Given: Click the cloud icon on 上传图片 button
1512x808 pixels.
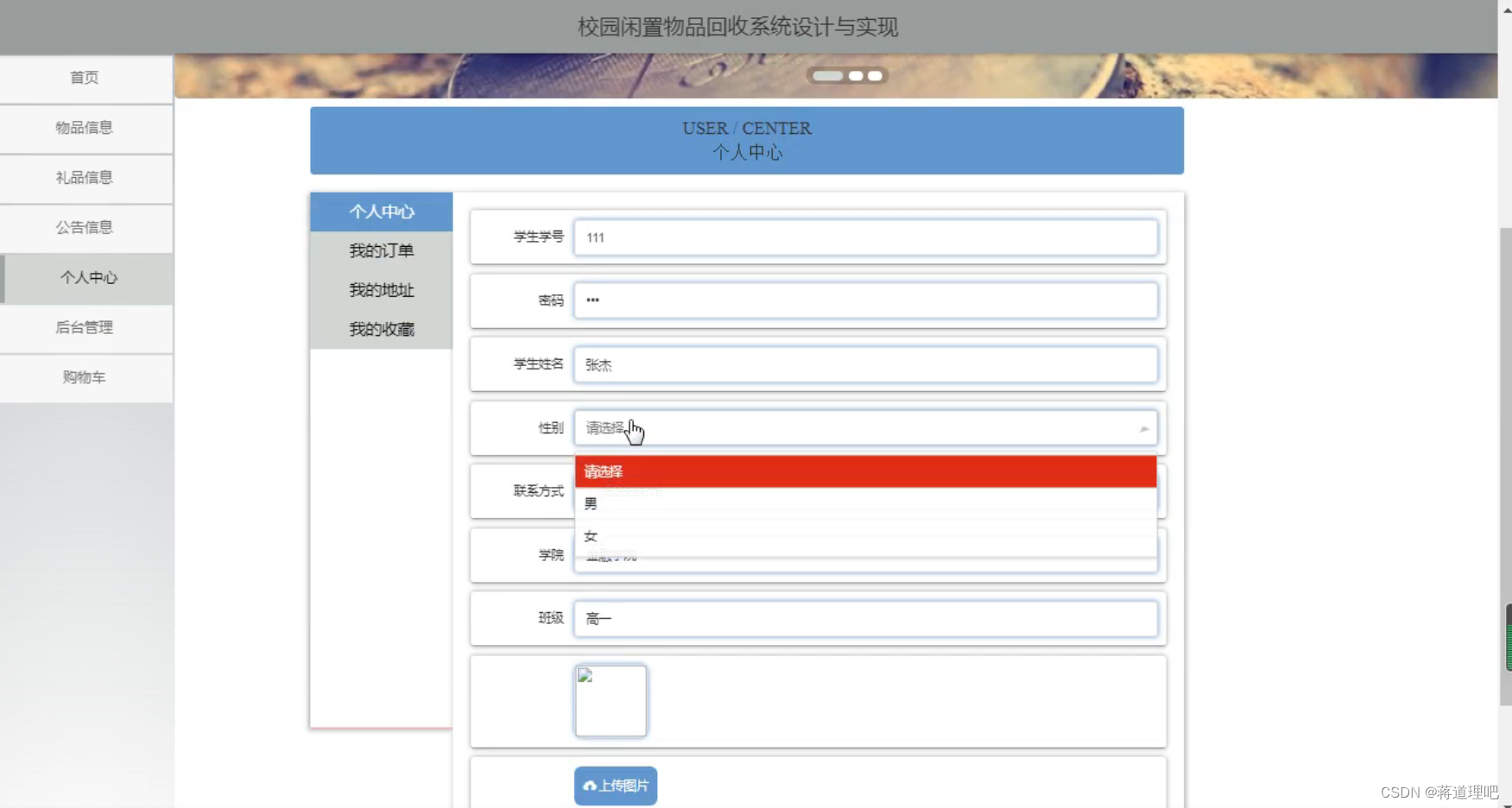Looking at the screenshot, I should click(x=590, y=786).
